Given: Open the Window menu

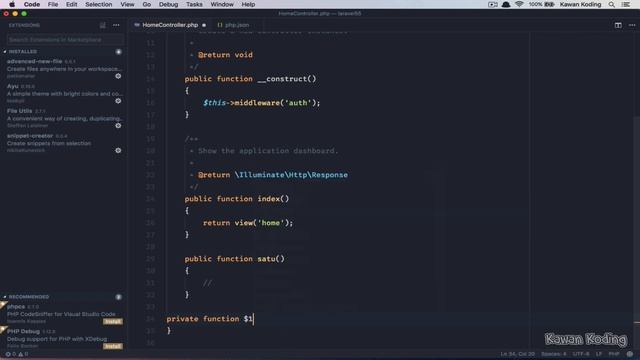Looking at the screenshot, I should point(222,4).
